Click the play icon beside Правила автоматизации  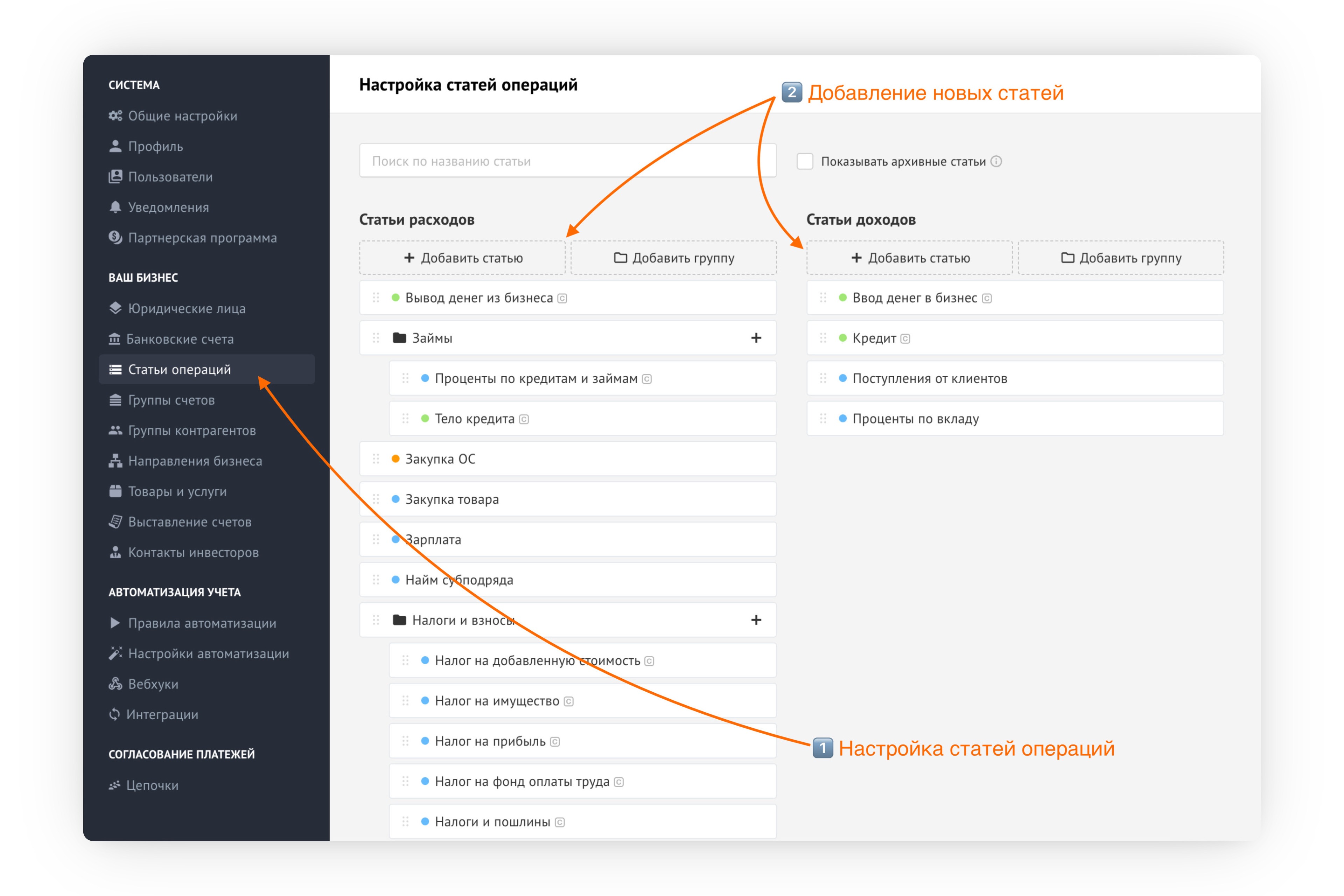point(115,623)
